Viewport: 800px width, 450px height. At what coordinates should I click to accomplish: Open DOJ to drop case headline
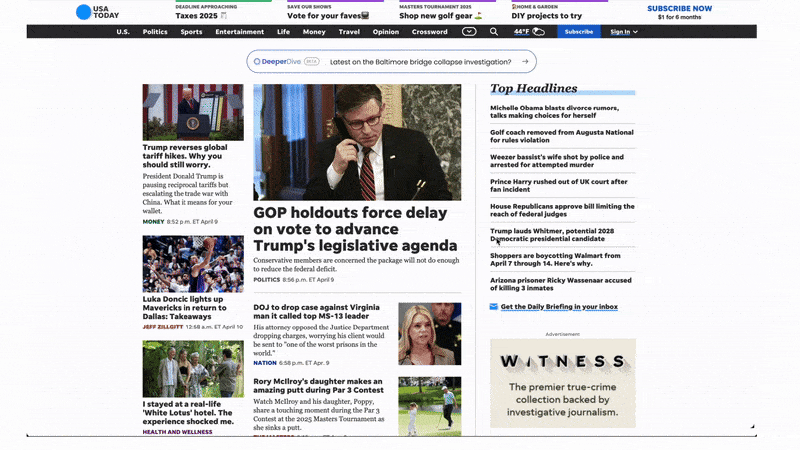pyautogui.click(x=316, y=312)
